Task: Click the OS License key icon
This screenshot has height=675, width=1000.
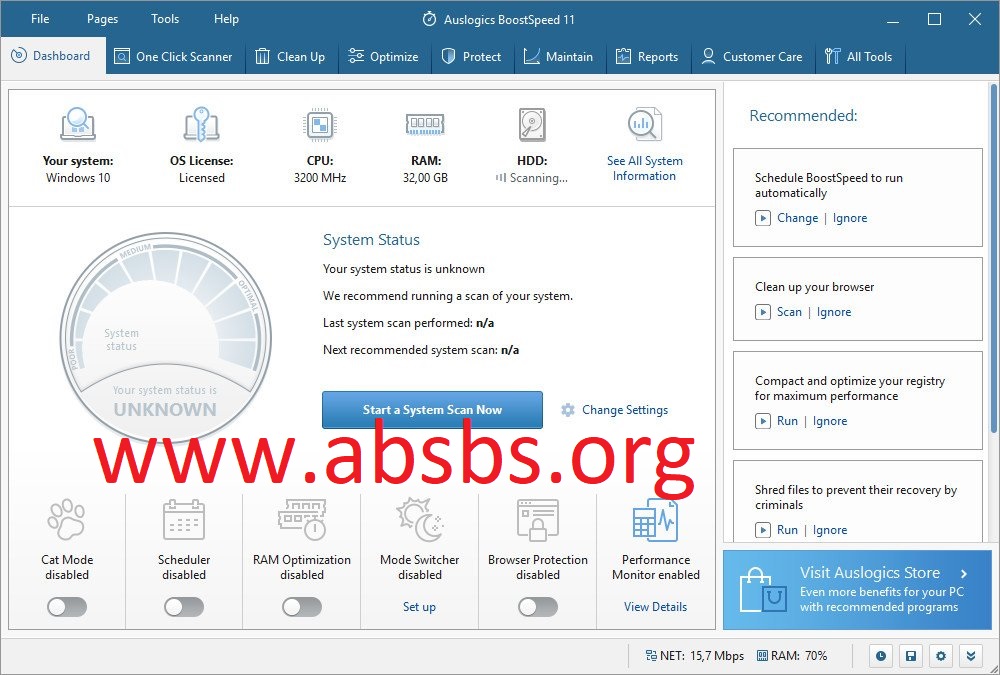Action: click(x=201, y=125)
